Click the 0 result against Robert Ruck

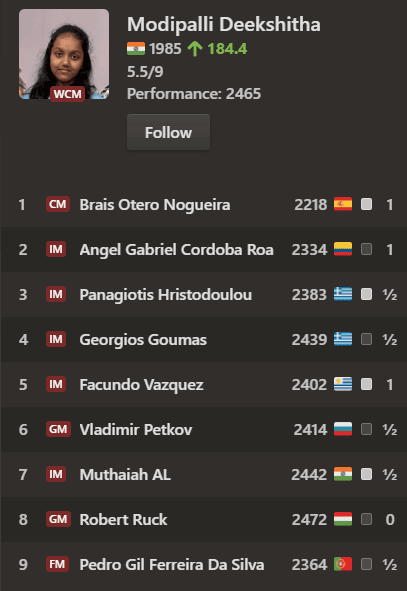390,519
